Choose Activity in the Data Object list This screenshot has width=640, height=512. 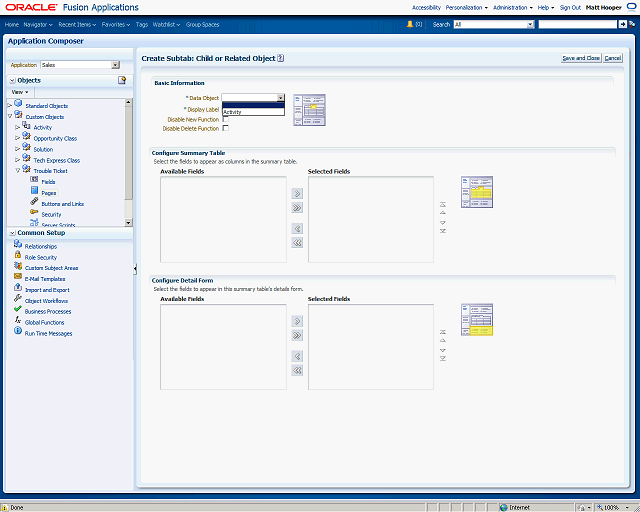point(253,112)
